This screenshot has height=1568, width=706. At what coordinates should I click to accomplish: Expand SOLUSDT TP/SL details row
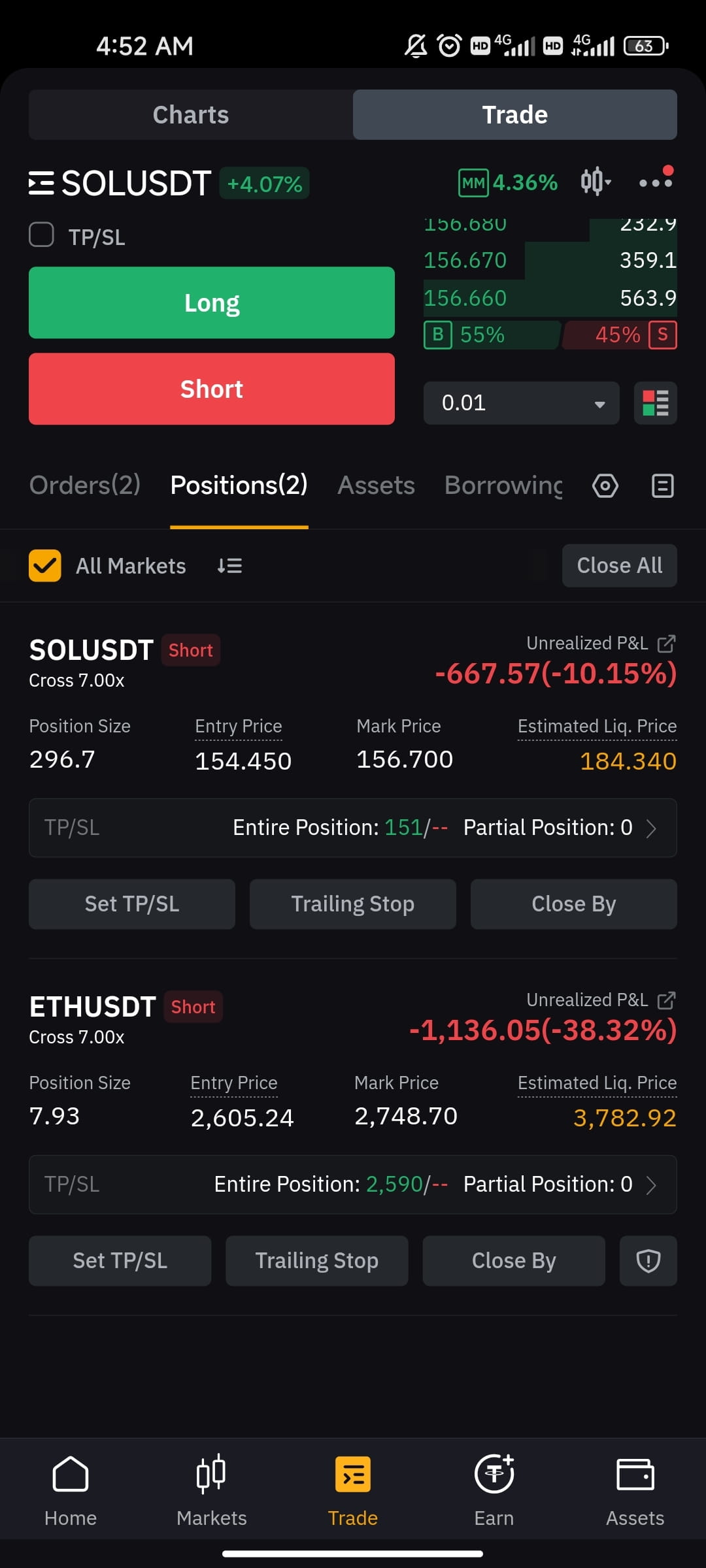(353, 828)
